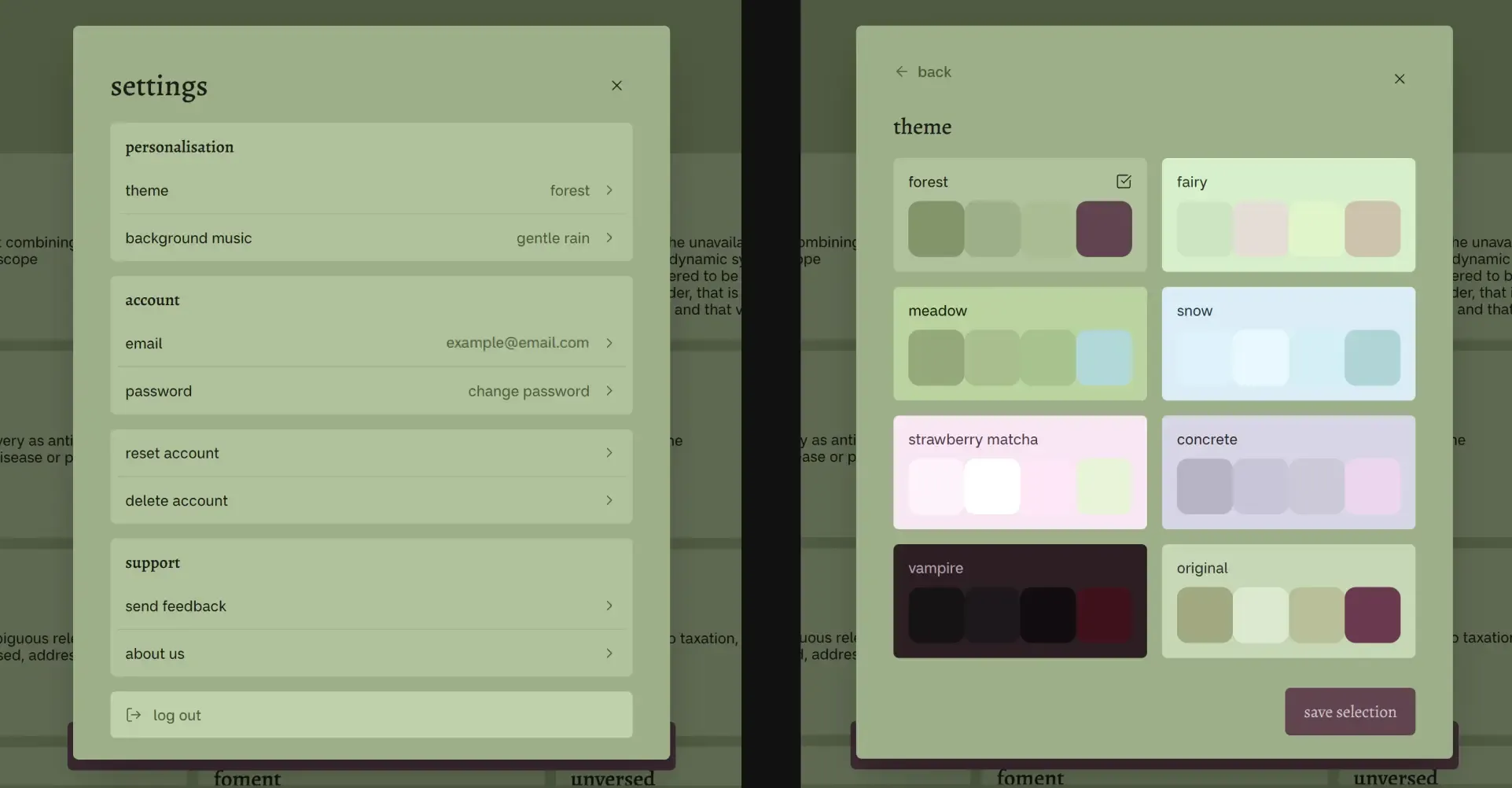This screenshot has height=788, width=1512.
Task: Click the olive first swatch in original theme
Action: pos(1205,615)
